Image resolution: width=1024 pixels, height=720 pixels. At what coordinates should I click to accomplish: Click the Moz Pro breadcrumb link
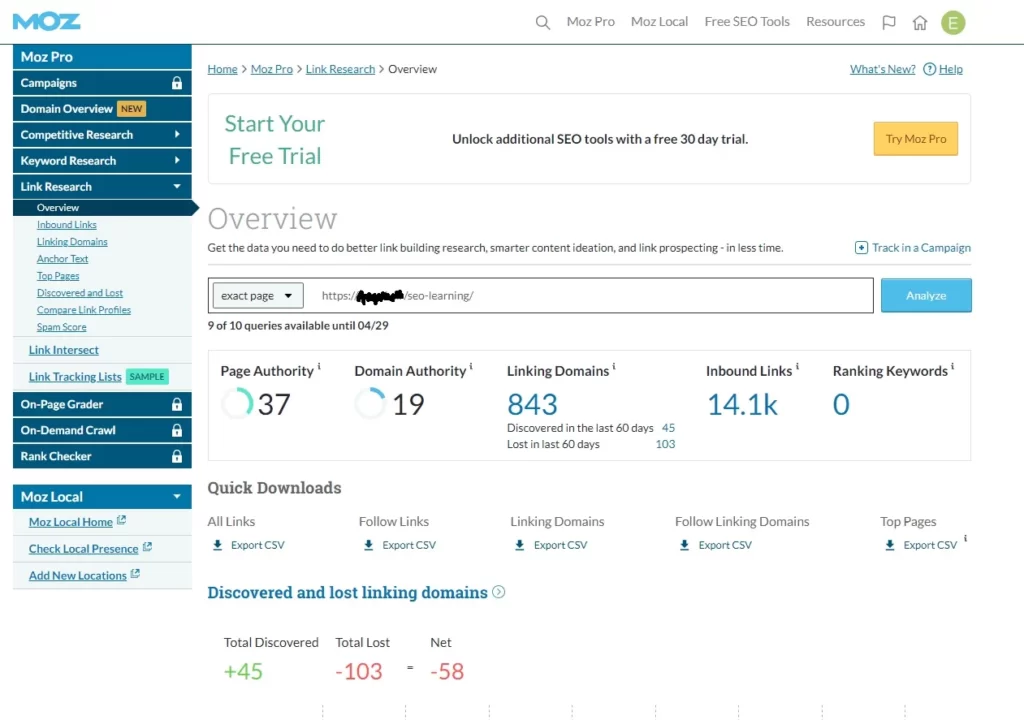pyautogui.click(x=272, y=69)
